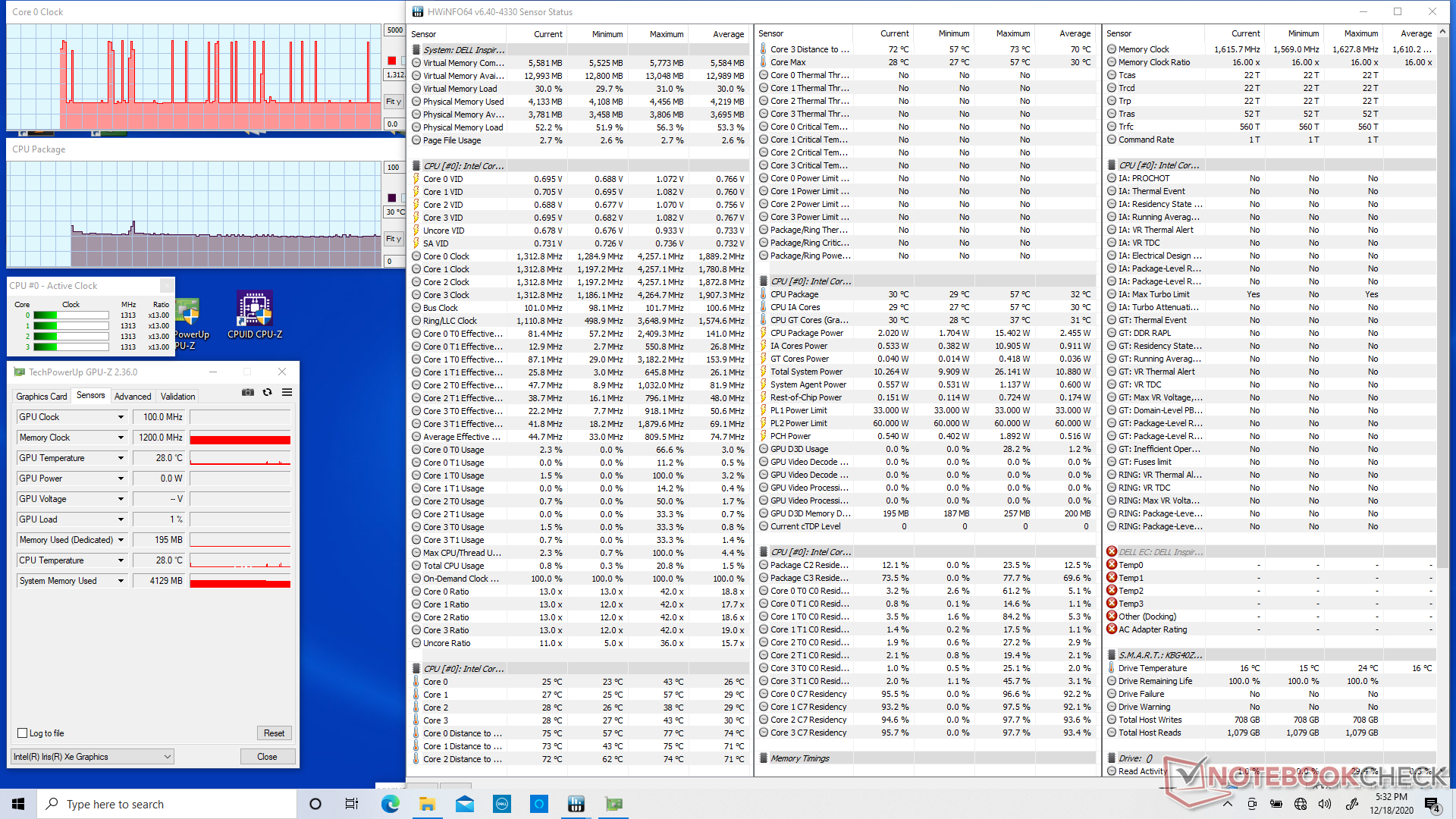The image size is (1456, 819).
Task: Switch to the Graphics Card tab
Action: tap(42, 397)
